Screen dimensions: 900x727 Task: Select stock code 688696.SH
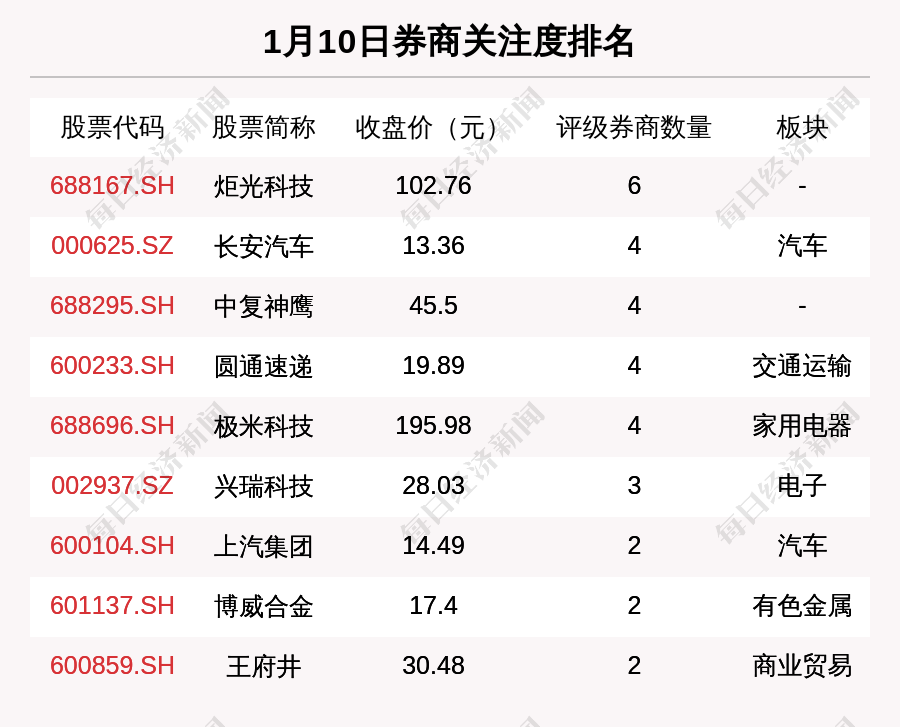point(112,426)
